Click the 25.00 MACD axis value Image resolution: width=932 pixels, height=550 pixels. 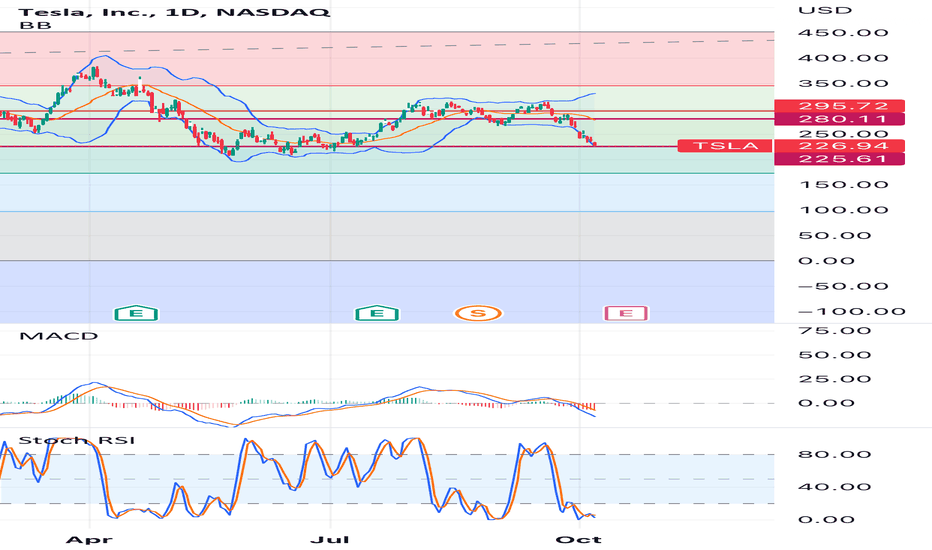coord(835,379)
